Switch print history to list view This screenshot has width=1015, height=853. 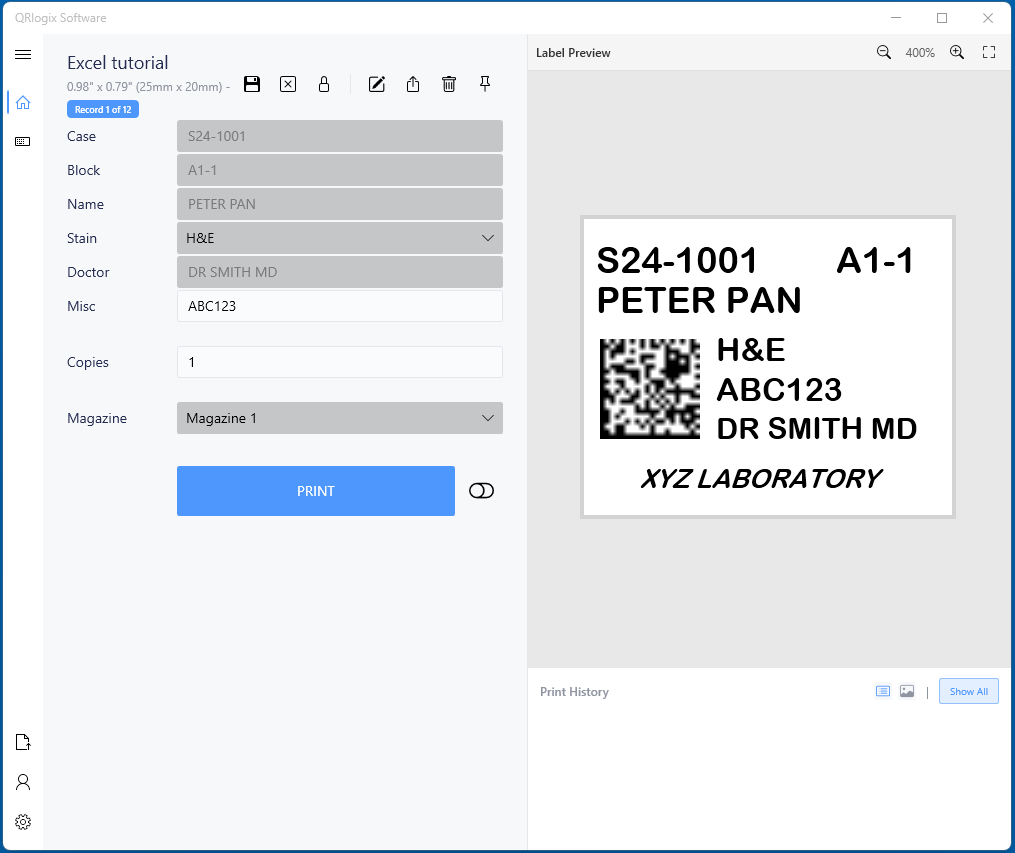pyautogui.click(x=883, y=691)
